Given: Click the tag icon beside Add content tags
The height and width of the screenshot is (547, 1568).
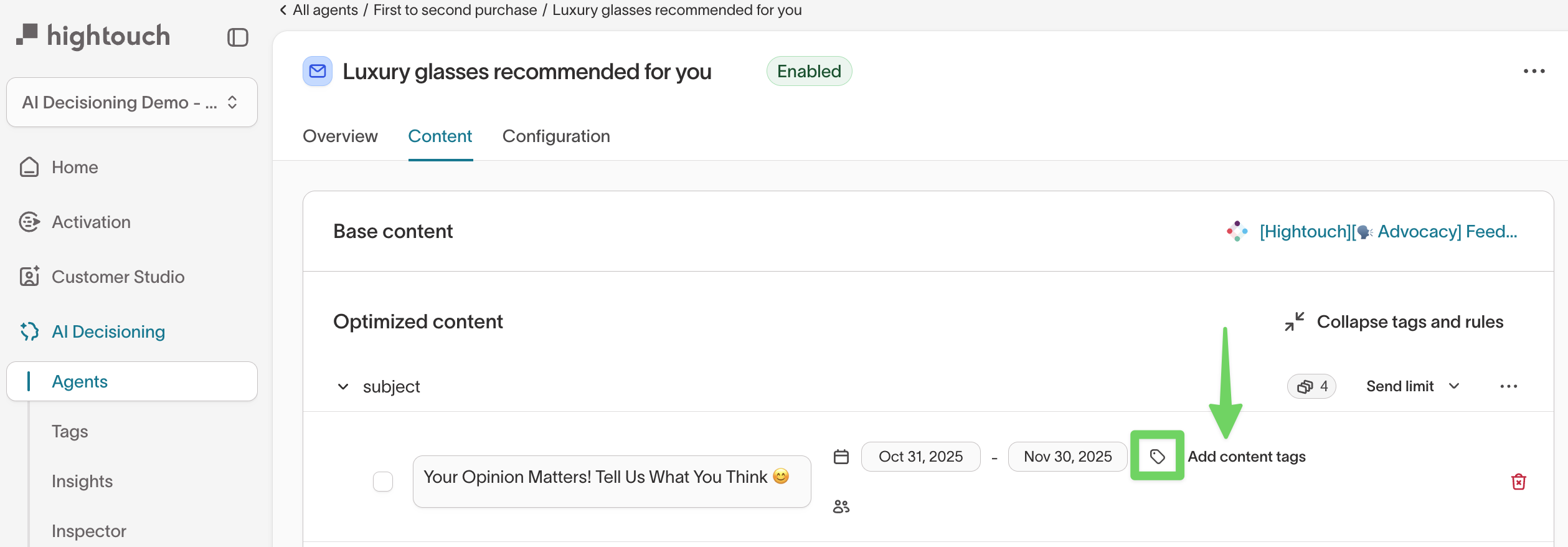Looking at the screenshot, I should coord(1157,457).
